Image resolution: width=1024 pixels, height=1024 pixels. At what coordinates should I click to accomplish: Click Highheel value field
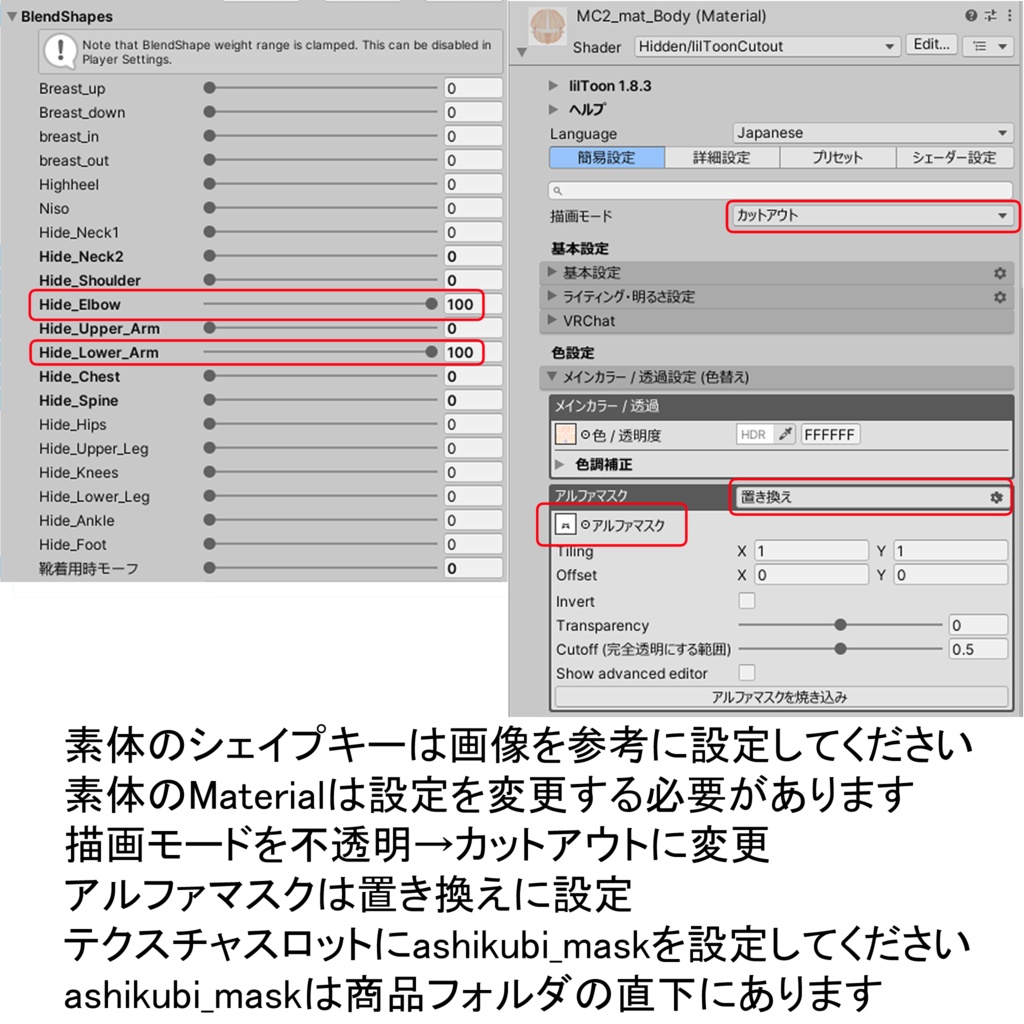473,184
